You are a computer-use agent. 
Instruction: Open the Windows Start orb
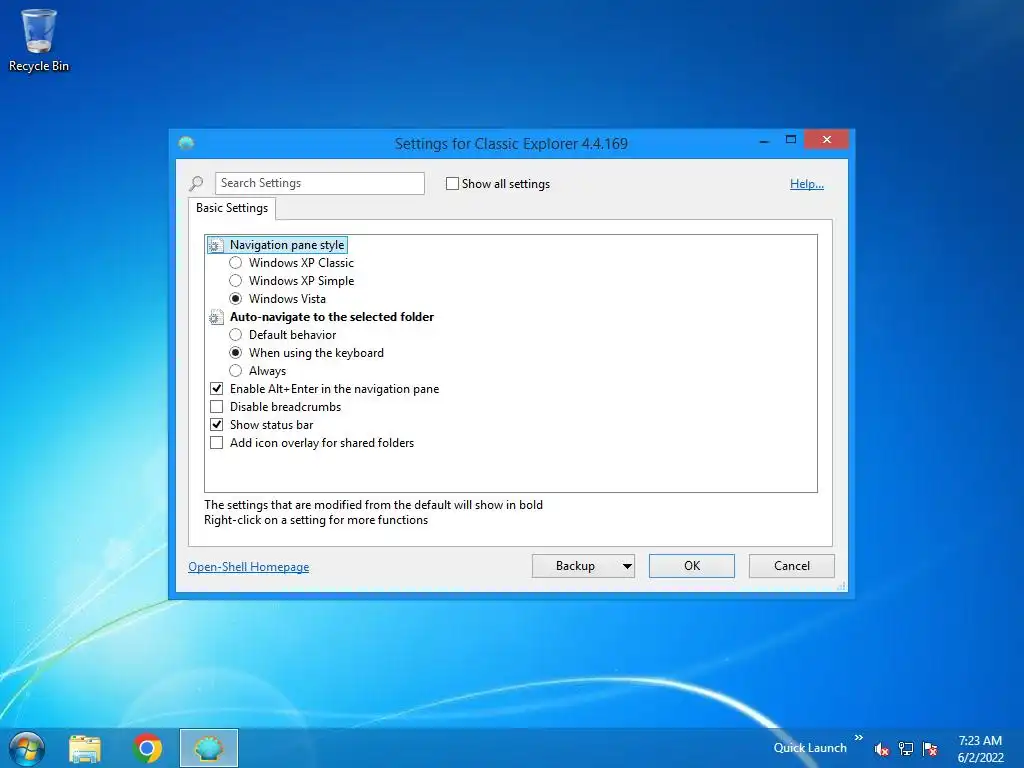pos(26,748)
